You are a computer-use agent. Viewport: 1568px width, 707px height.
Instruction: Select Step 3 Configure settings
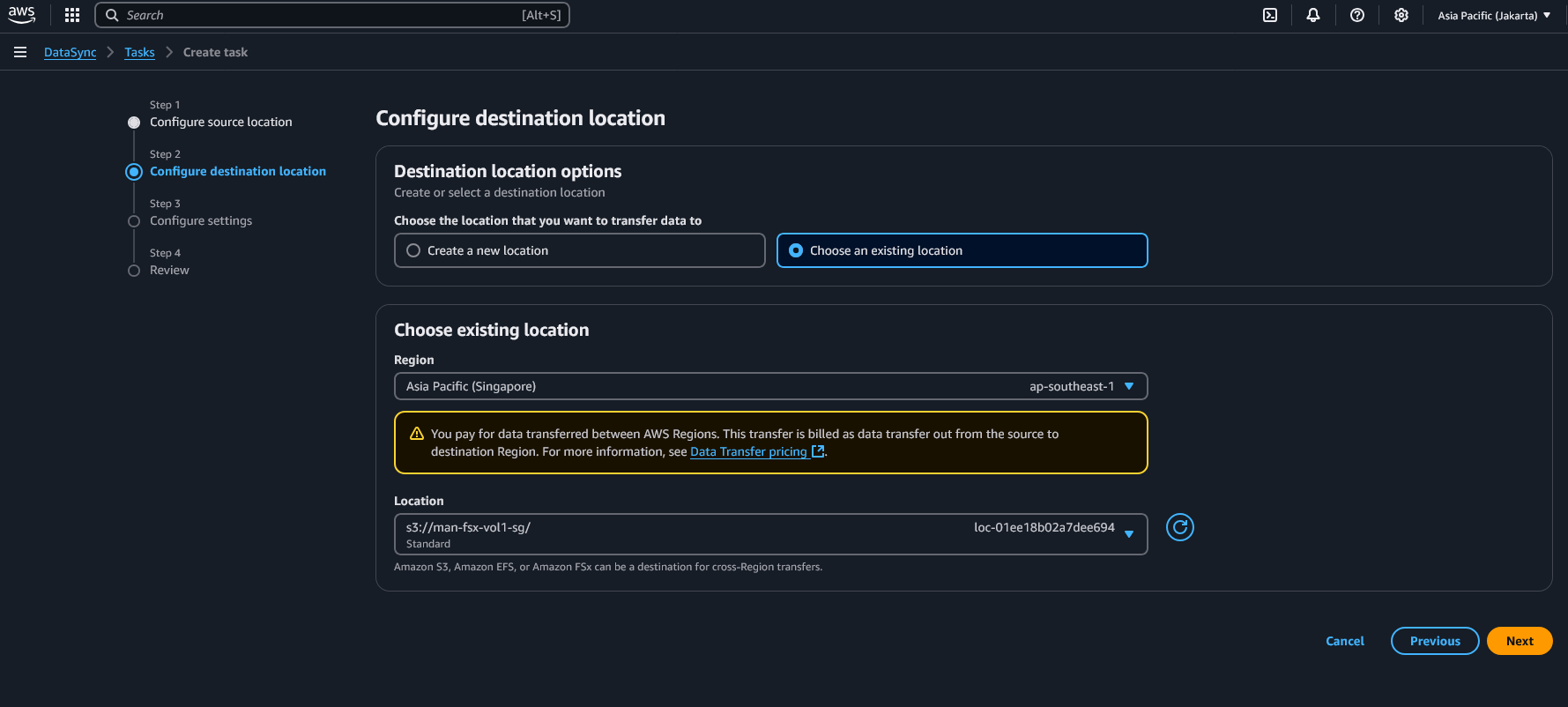click(200, 220)
